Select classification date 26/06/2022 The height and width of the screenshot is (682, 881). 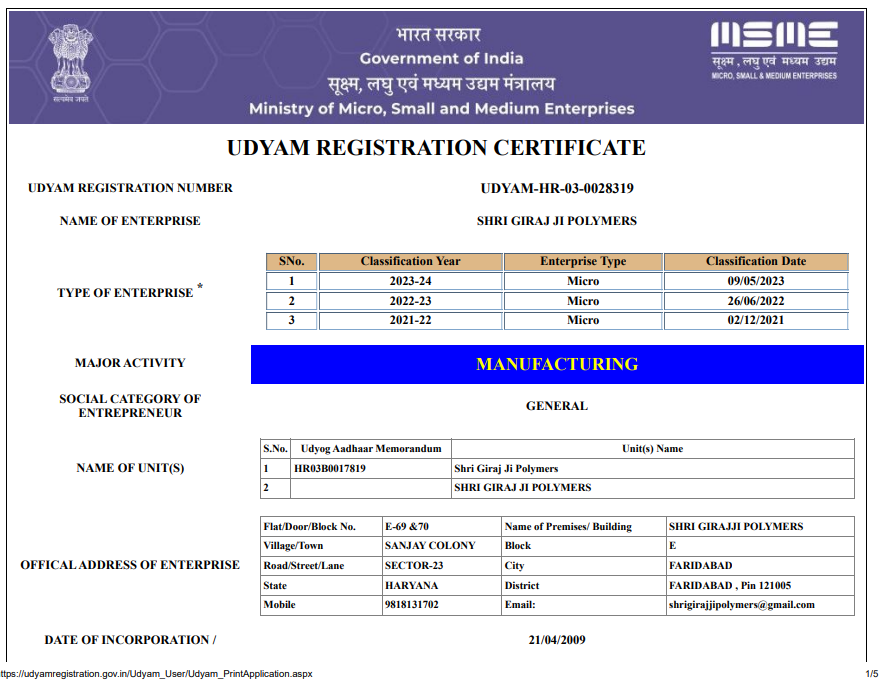(x=756, y=301)
